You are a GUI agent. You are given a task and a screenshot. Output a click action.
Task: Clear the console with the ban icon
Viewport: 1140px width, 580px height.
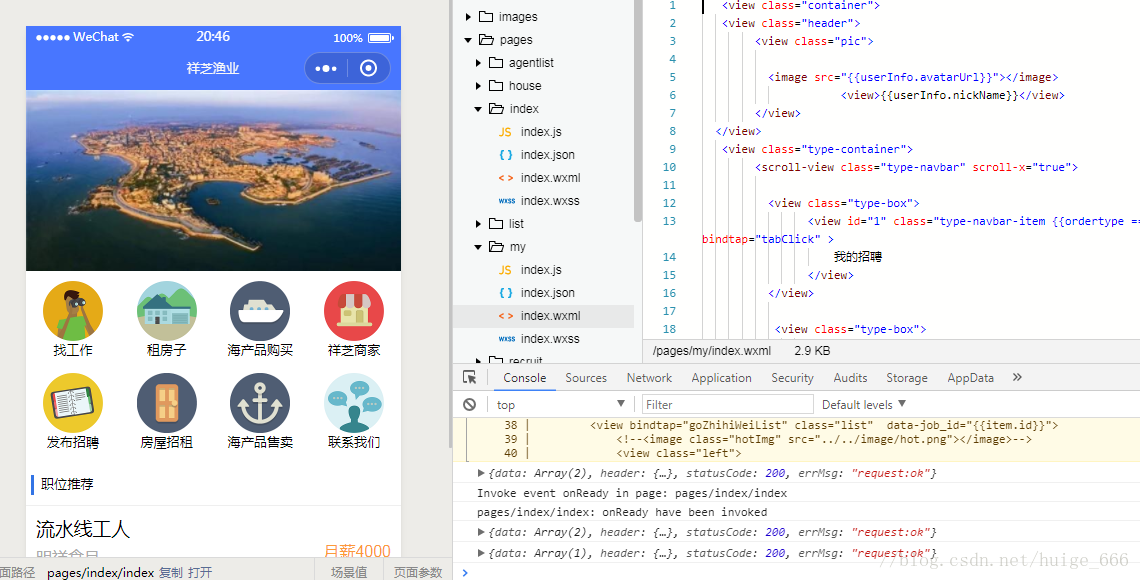470,404
